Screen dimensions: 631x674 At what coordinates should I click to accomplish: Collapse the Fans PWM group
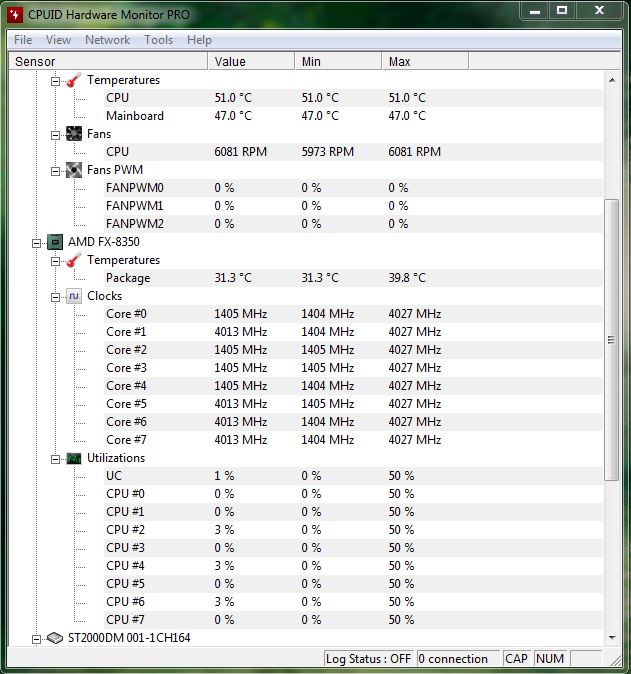pyautogui.click(x=55, y=172)
